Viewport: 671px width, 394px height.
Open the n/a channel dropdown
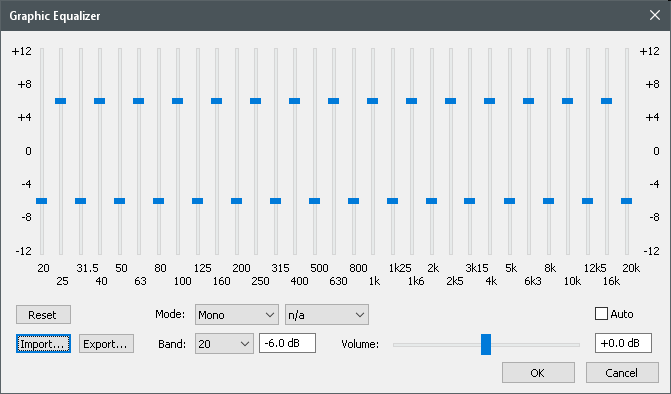click(327, 315)
